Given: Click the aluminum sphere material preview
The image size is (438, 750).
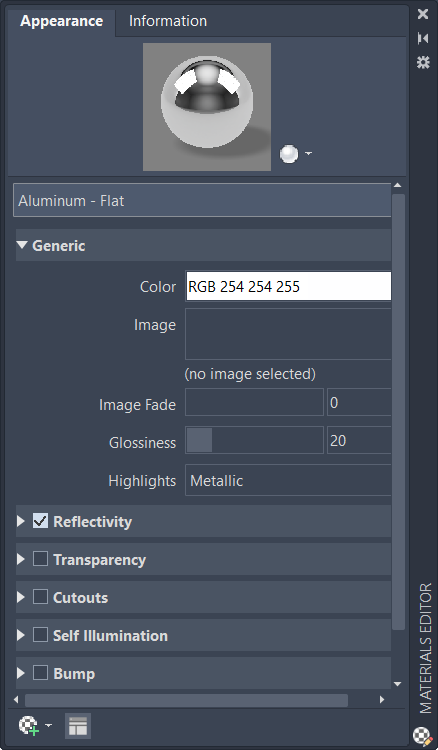Looking at the screenshot, I should [207, 107].
